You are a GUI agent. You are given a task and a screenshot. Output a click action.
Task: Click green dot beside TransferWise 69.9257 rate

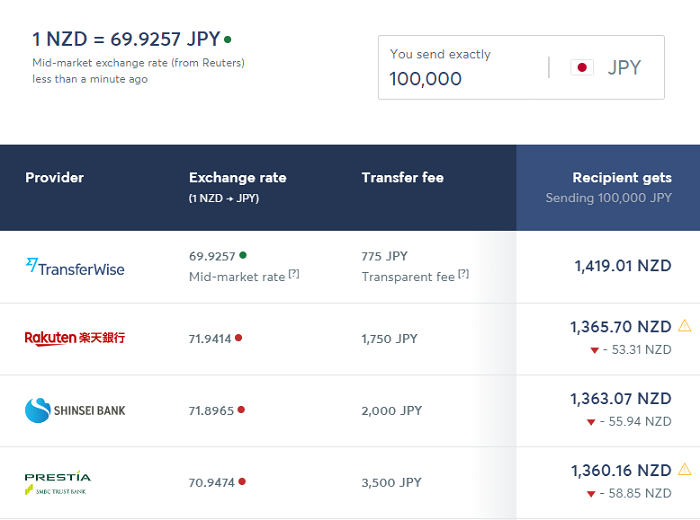243,255
